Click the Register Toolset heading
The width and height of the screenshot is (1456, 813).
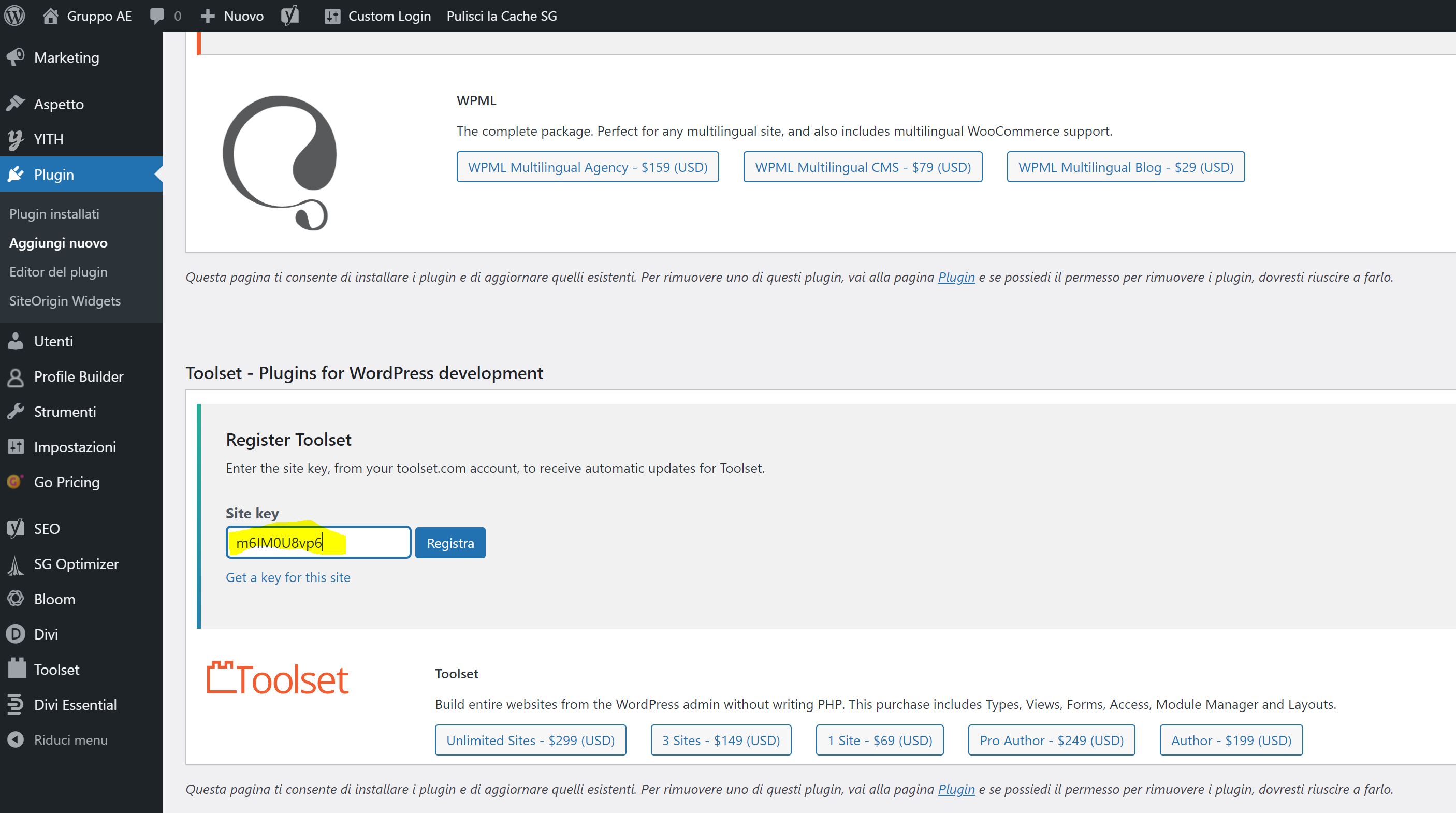289,440
